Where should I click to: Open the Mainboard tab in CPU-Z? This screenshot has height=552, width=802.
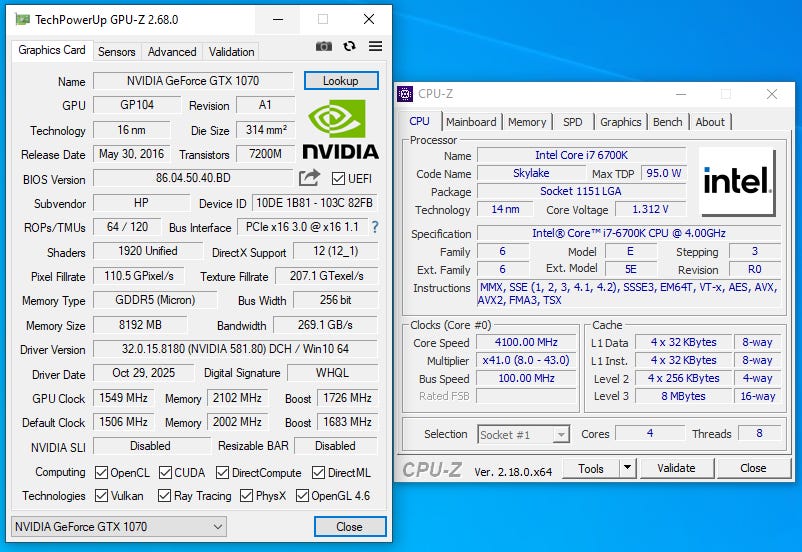point(471,122)
